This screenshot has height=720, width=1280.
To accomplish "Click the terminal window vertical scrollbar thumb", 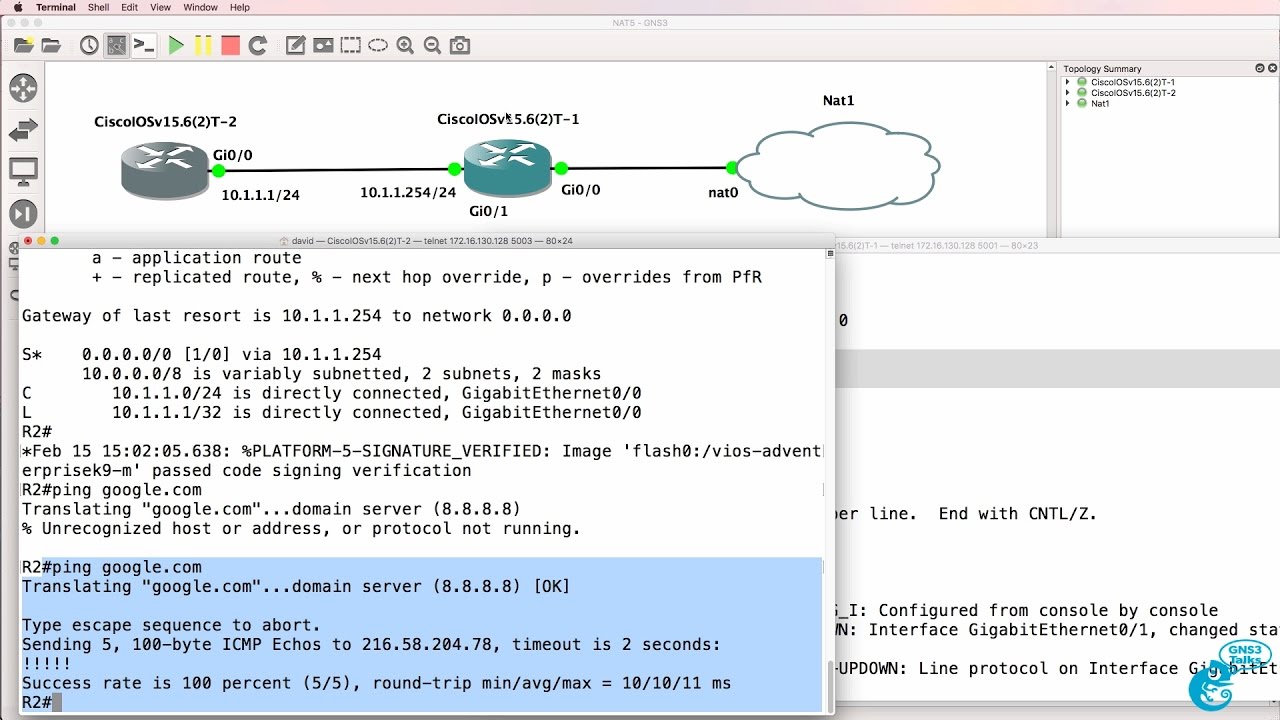I will click(x=828, y=684).
